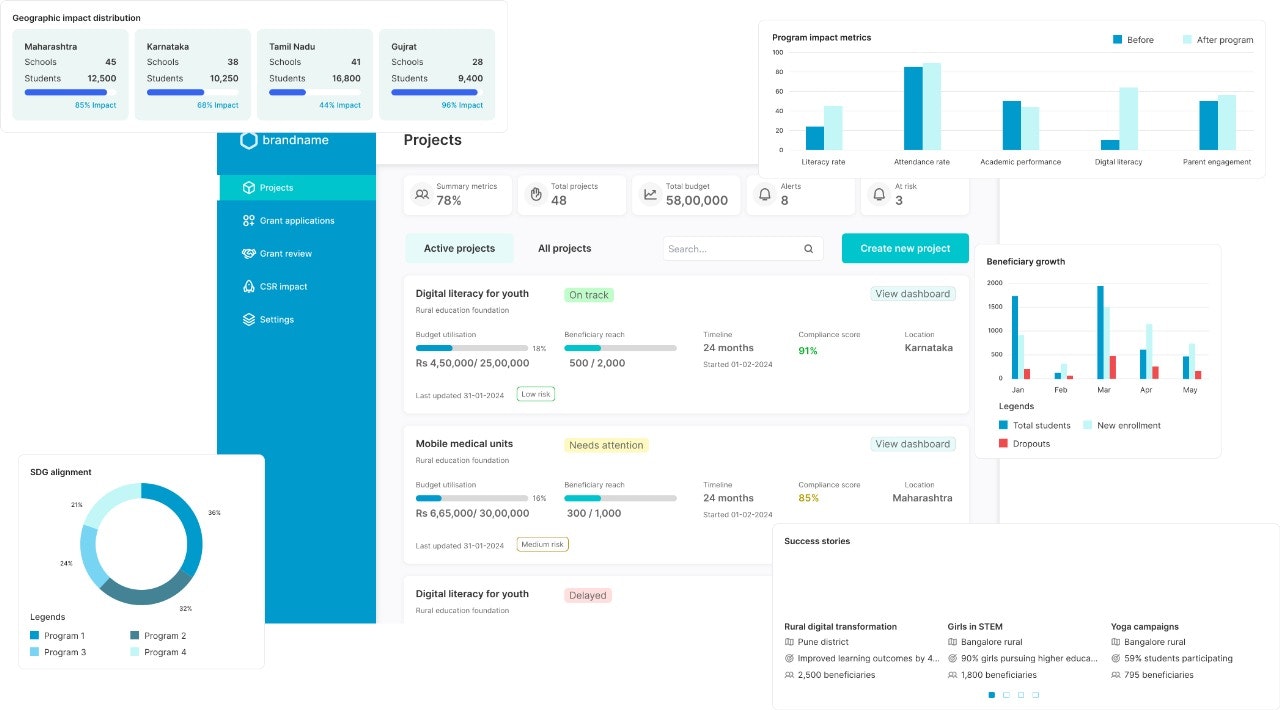
Task: Click the Projects cube icon in sidebar
Action: point(249,188)
